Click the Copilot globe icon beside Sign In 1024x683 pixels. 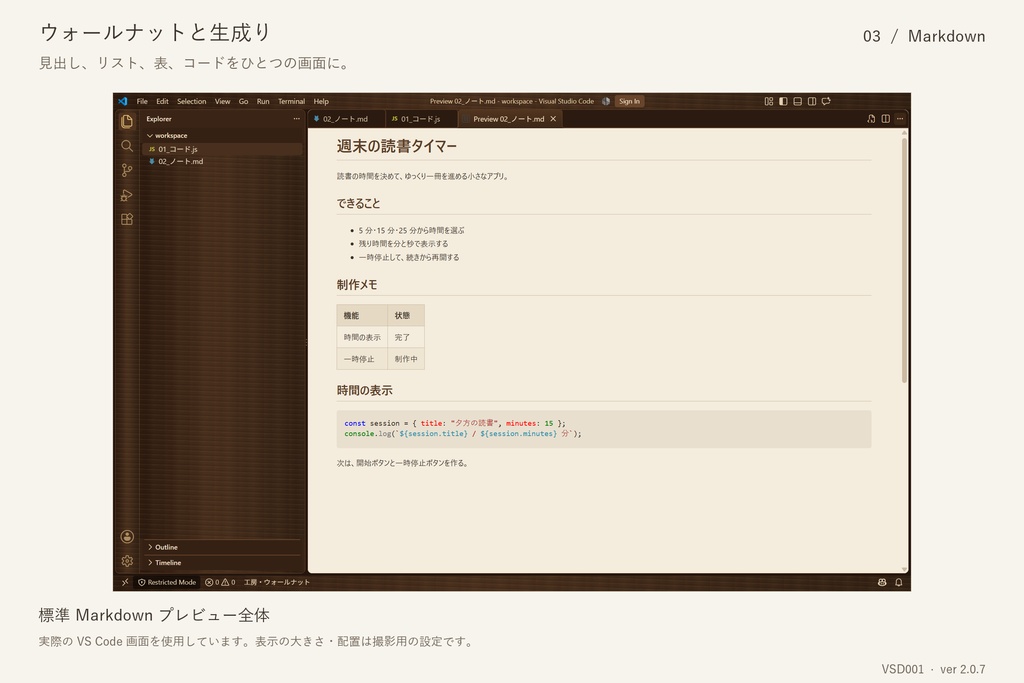point(605,101)
